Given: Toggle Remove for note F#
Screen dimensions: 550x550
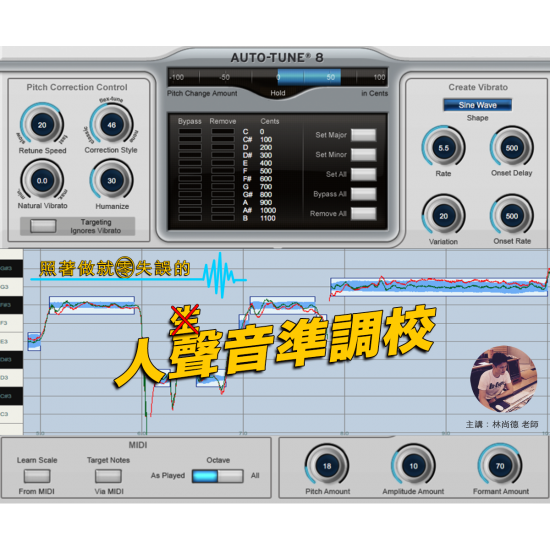Looking at the screenshot, I should tap(223, 179).
